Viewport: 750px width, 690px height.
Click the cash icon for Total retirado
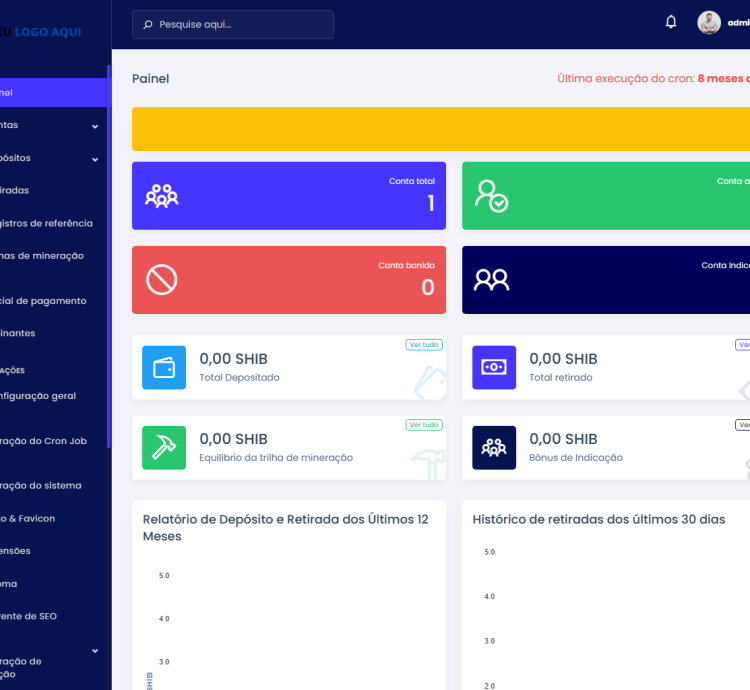pyautogui.click(x=494, y=368)
